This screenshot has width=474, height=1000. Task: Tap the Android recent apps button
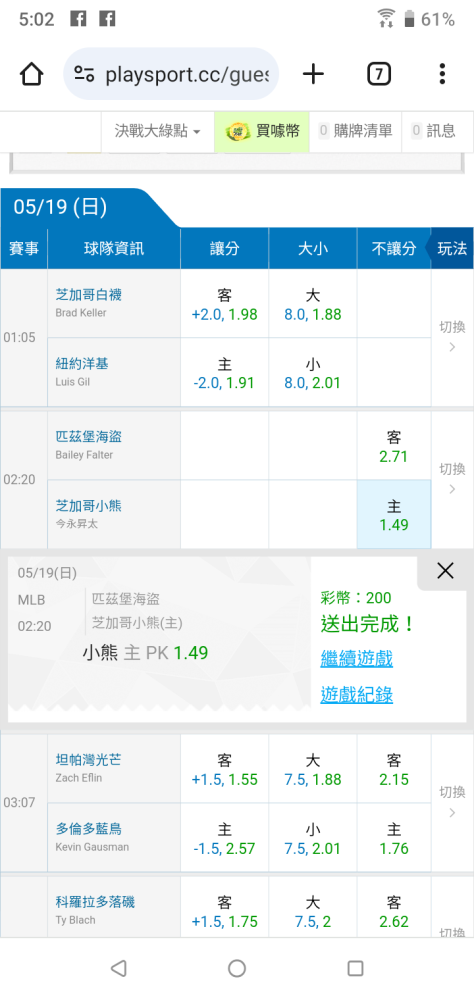(355, 969)
